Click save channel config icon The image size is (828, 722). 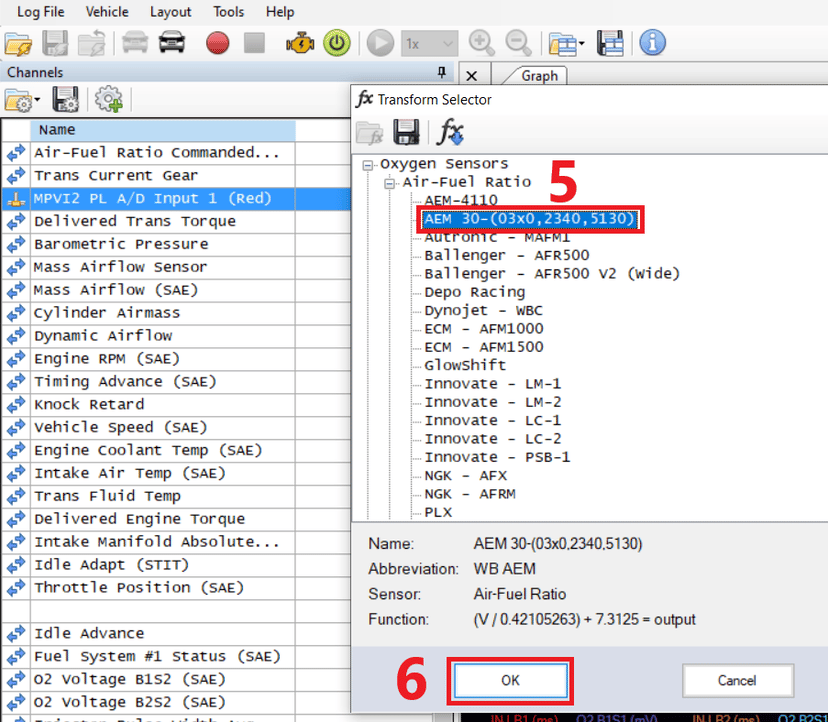[x=65, y=100]
